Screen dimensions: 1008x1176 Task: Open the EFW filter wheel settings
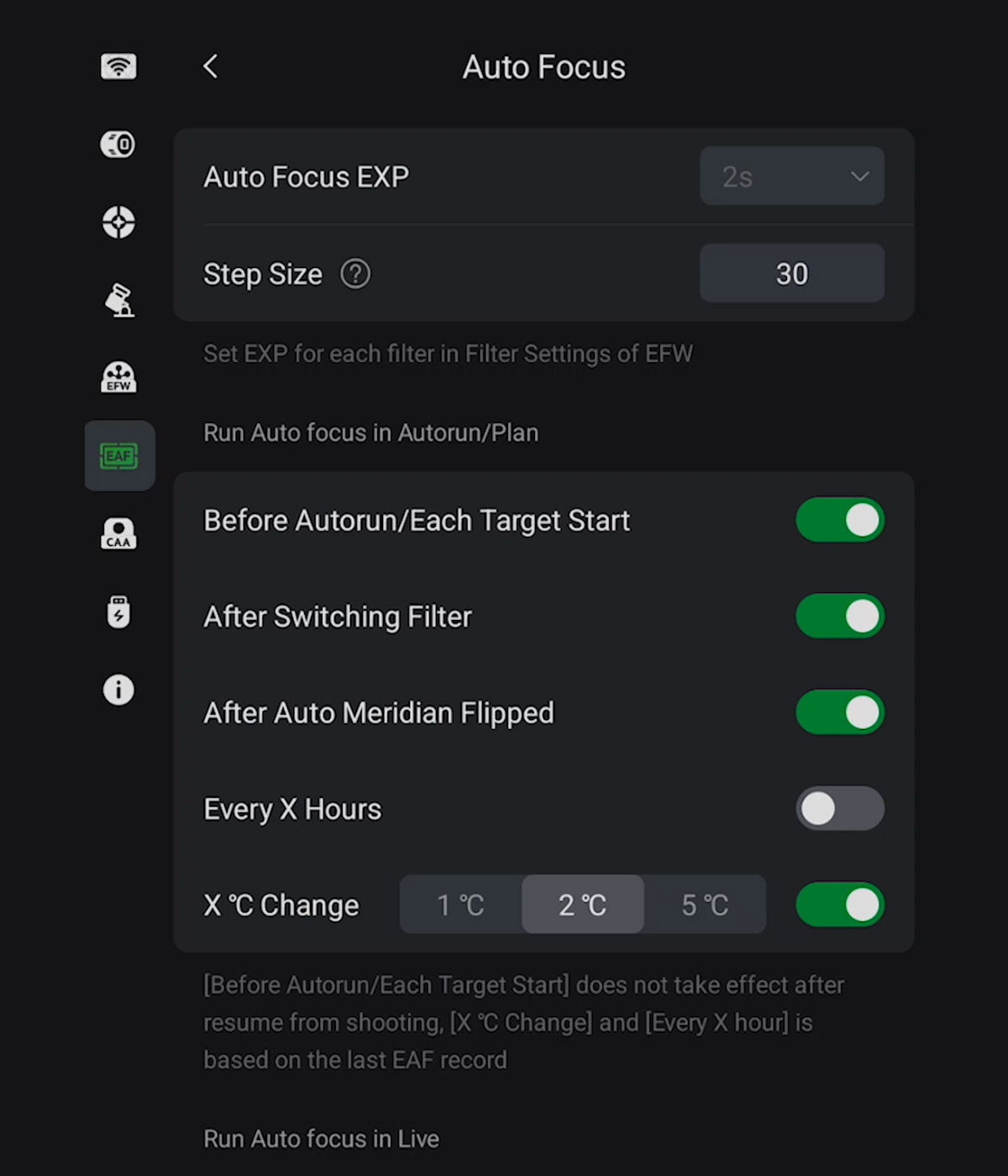coord(118,378)
